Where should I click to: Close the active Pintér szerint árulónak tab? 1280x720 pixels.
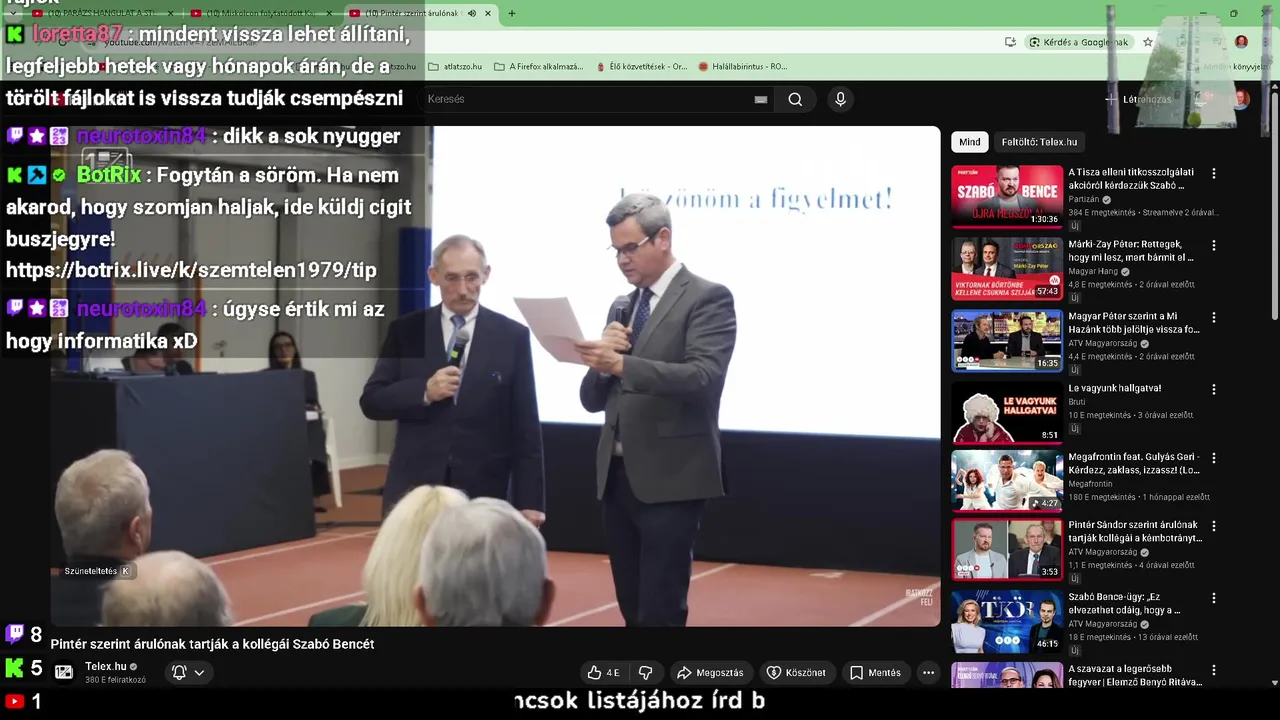tap(488, 13)
